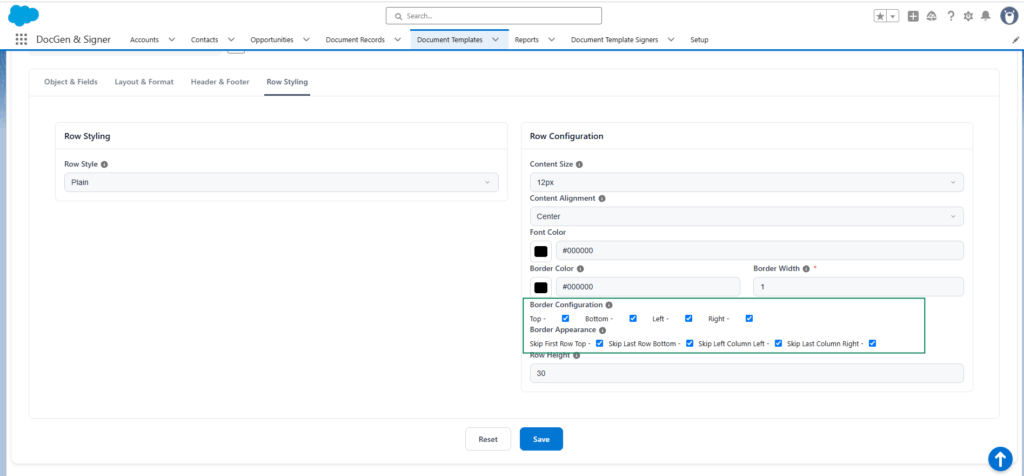Click the Reset button
This screenshot has width=1024, height=476.
coord(488,439)
